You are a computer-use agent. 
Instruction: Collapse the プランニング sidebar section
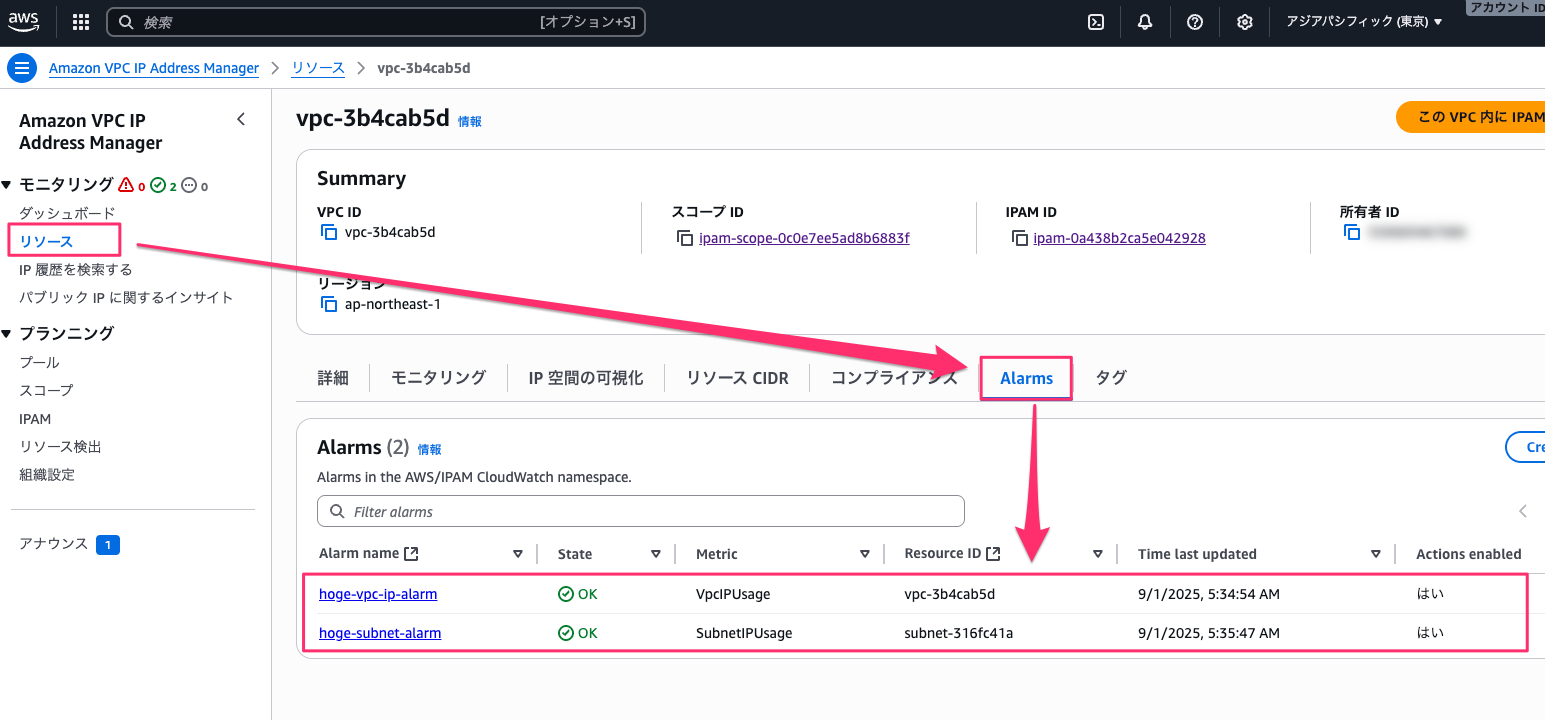pos(6,334)
